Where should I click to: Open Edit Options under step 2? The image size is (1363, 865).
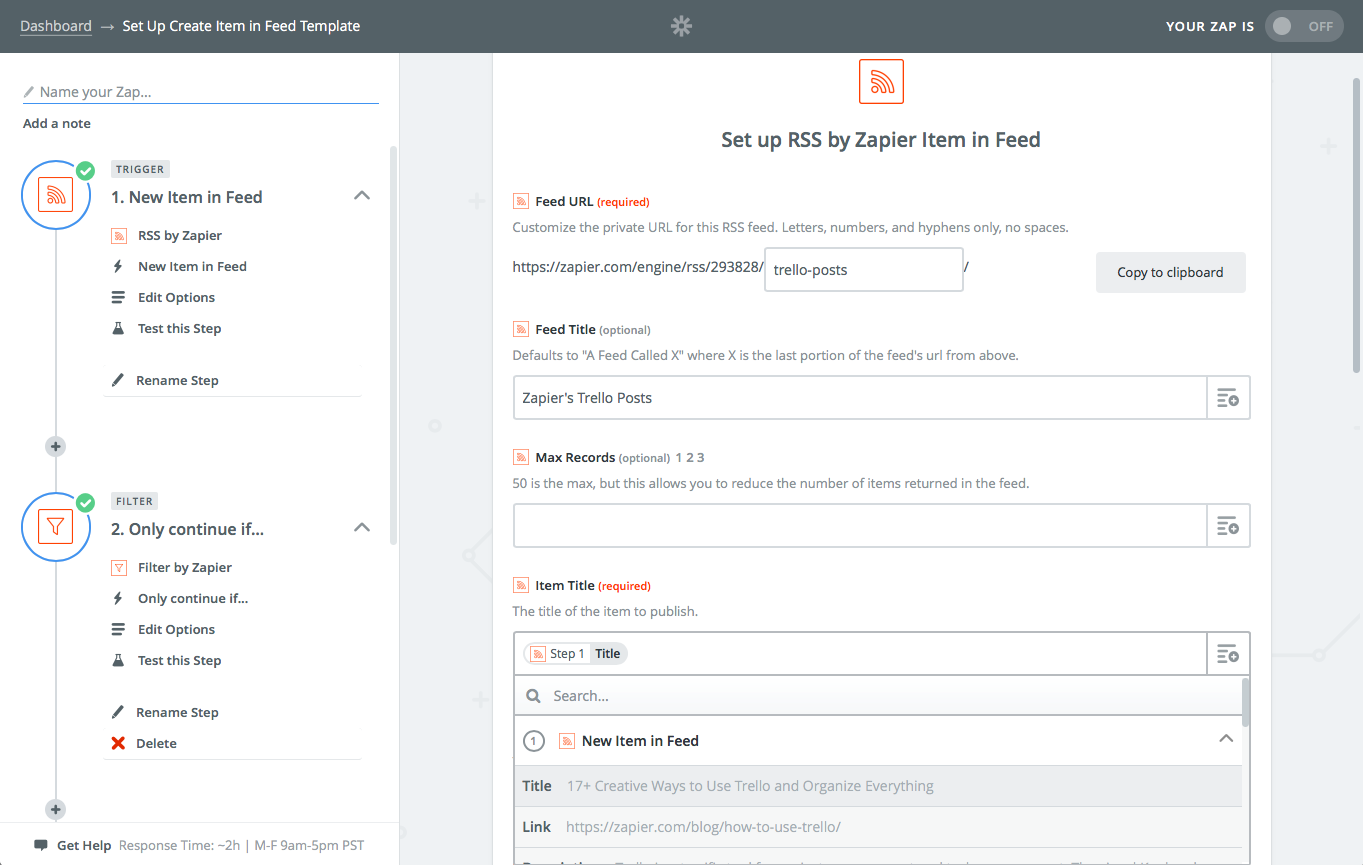[176, 629]
